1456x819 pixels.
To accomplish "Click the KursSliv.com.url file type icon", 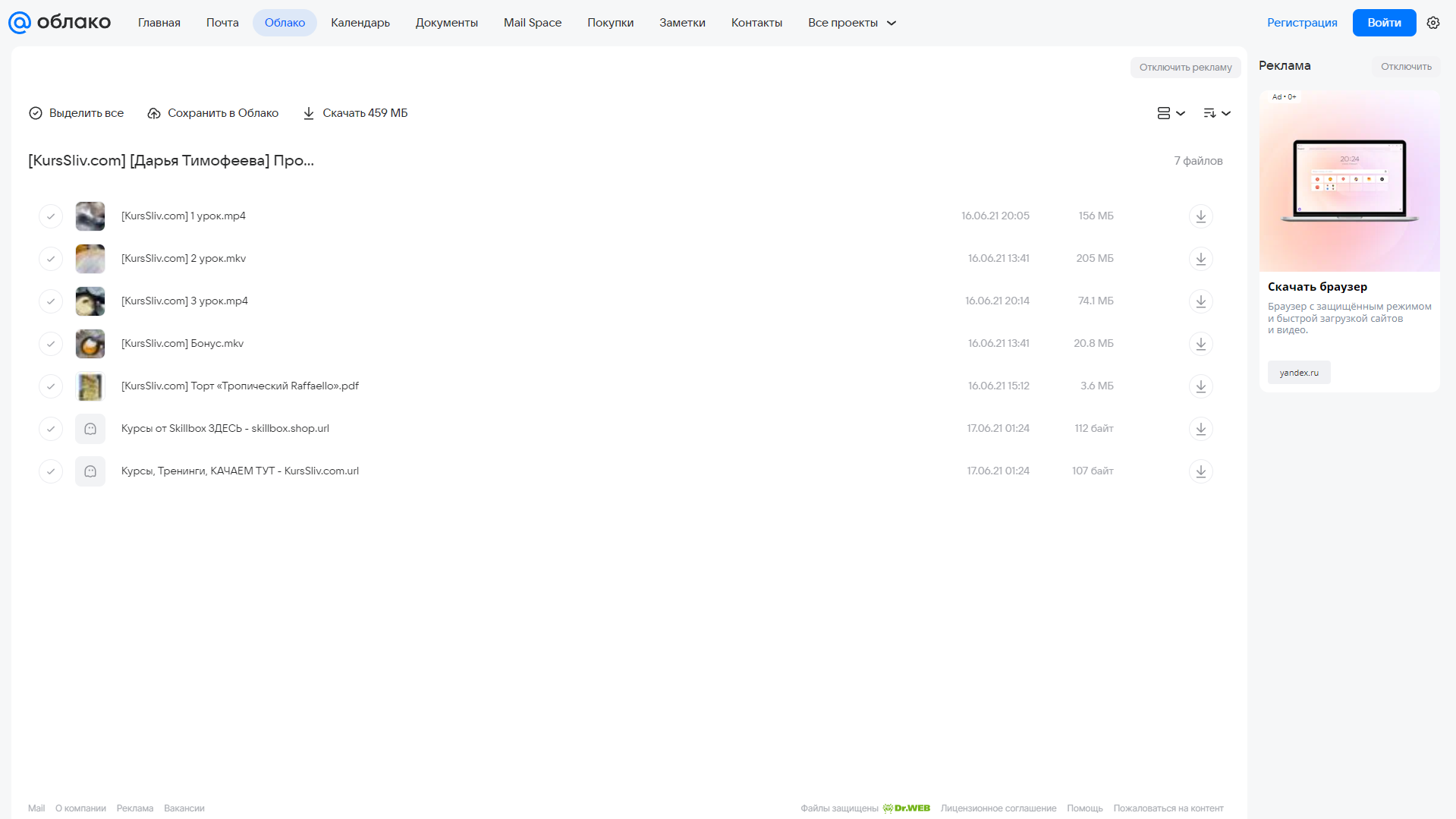I will (x=90, y=471).
